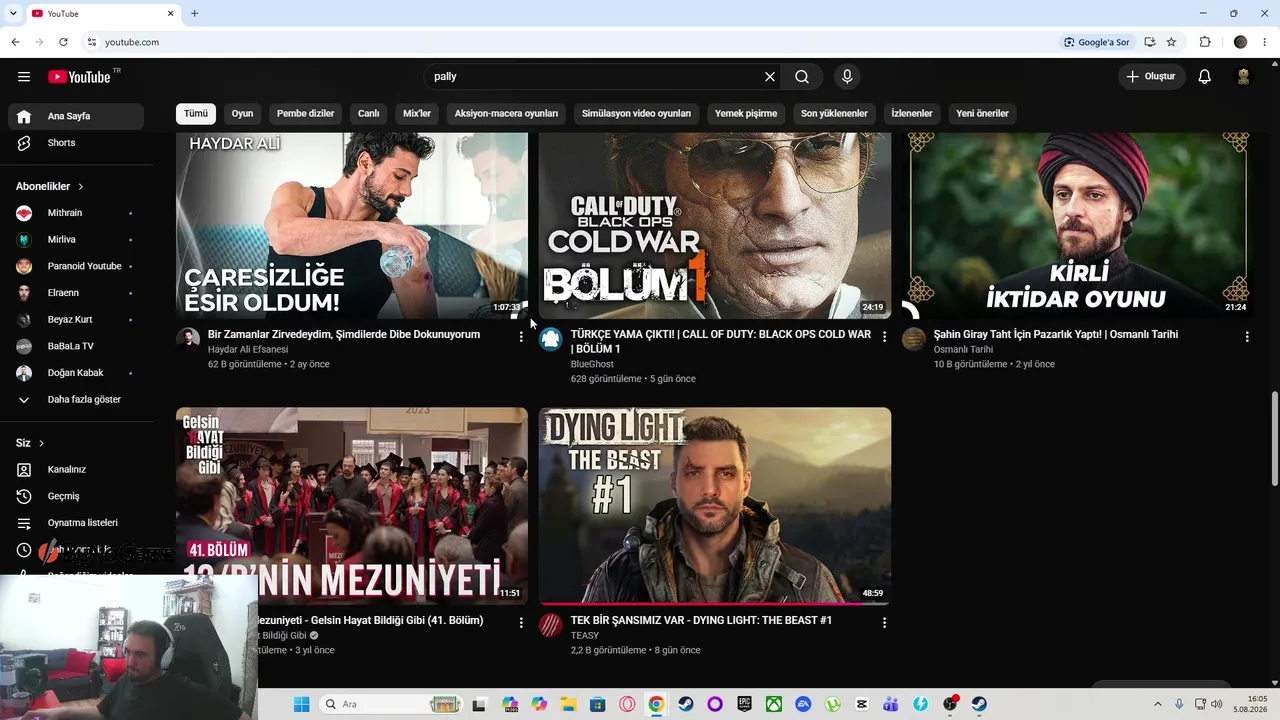Open options menu for Gelsin Hayat video
The height and width of the screenshot is (720, 1280).
click(x=521, y=622)
